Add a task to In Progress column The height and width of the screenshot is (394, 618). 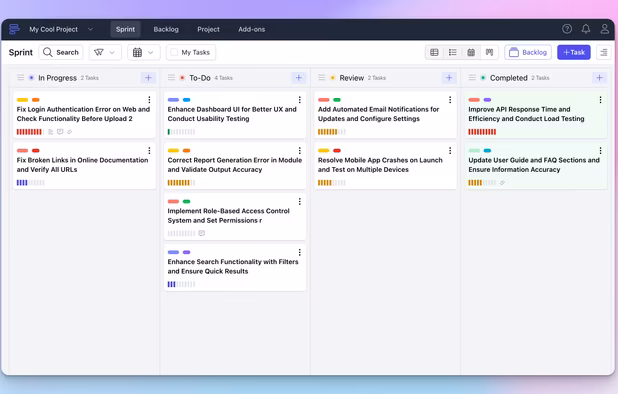coord(148,78)
